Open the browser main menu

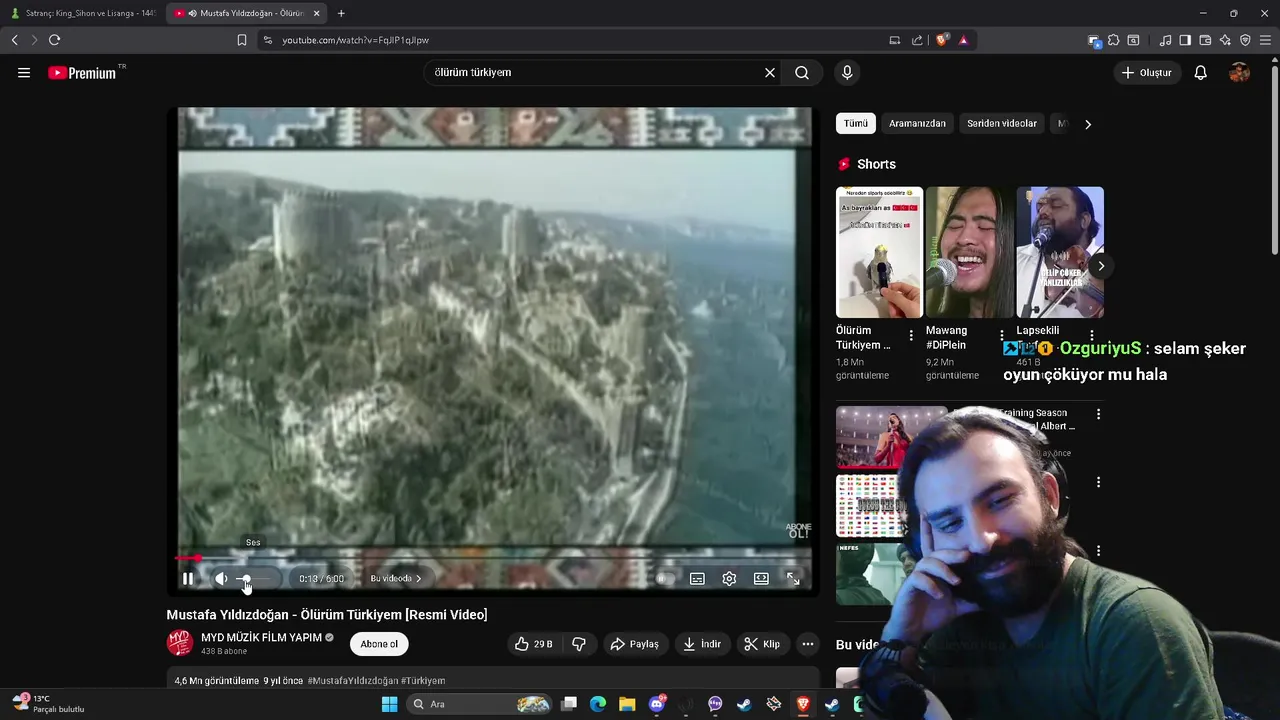tap(1265, 40)
